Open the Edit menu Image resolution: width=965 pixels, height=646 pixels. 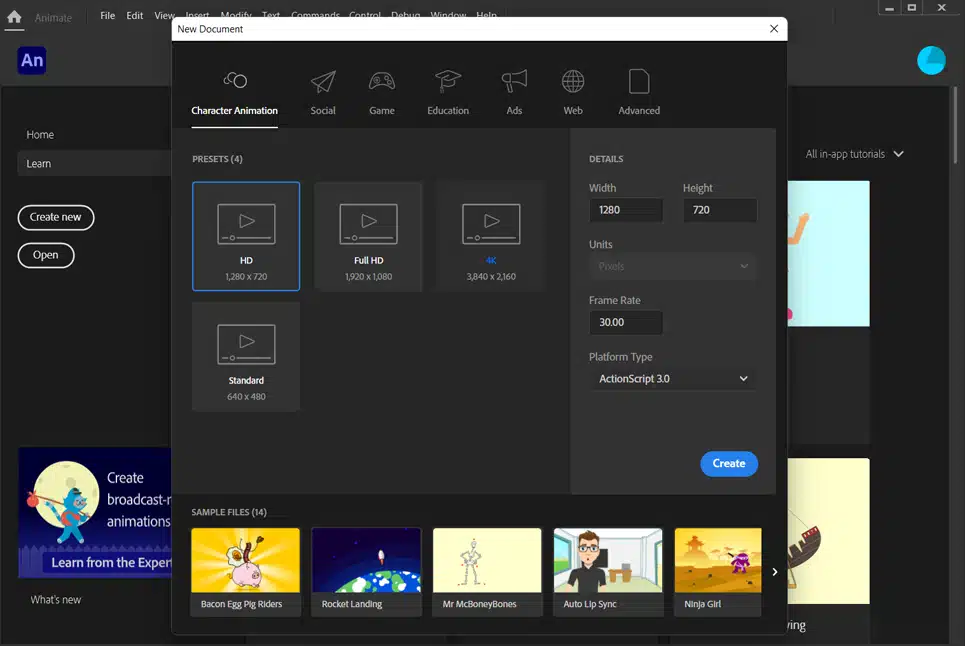(x=135, y=15)
